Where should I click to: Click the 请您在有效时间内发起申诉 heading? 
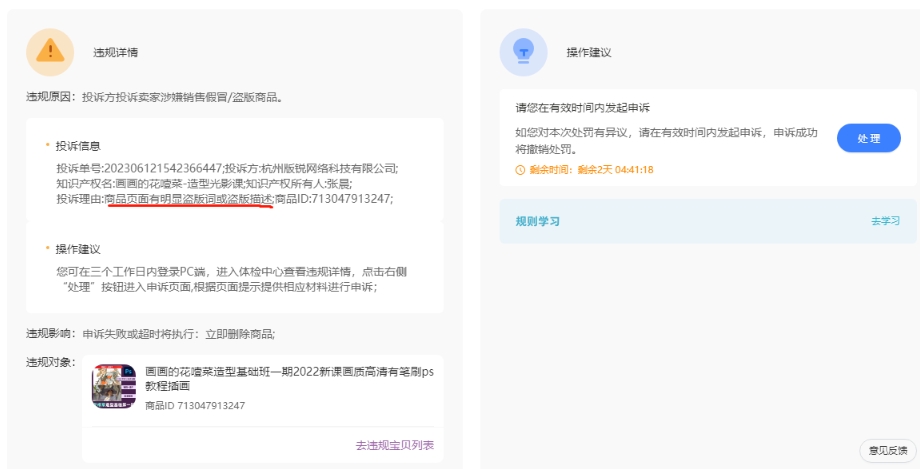(x=583, y=107)
